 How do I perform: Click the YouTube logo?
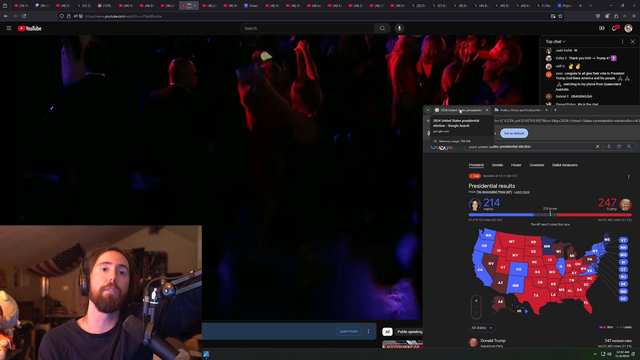point(29,28)
